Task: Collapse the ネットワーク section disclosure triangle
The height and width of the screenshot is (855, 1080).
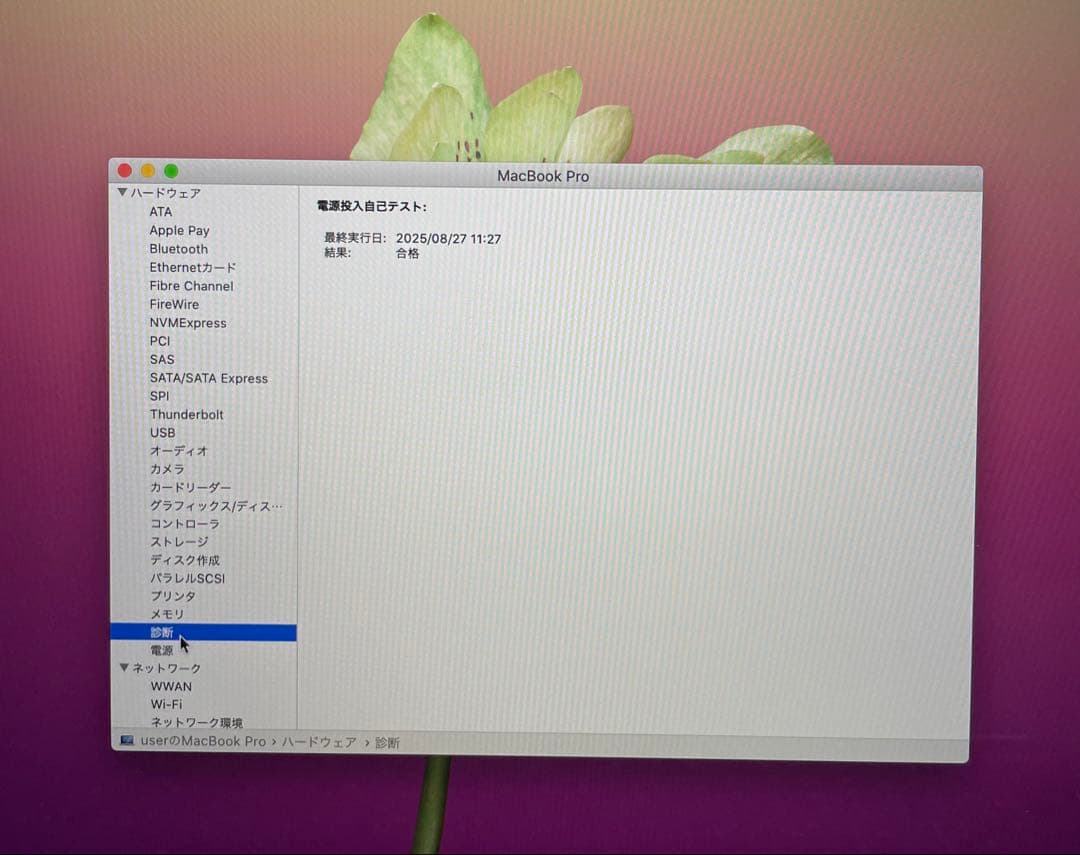Action: pos(123,668)
